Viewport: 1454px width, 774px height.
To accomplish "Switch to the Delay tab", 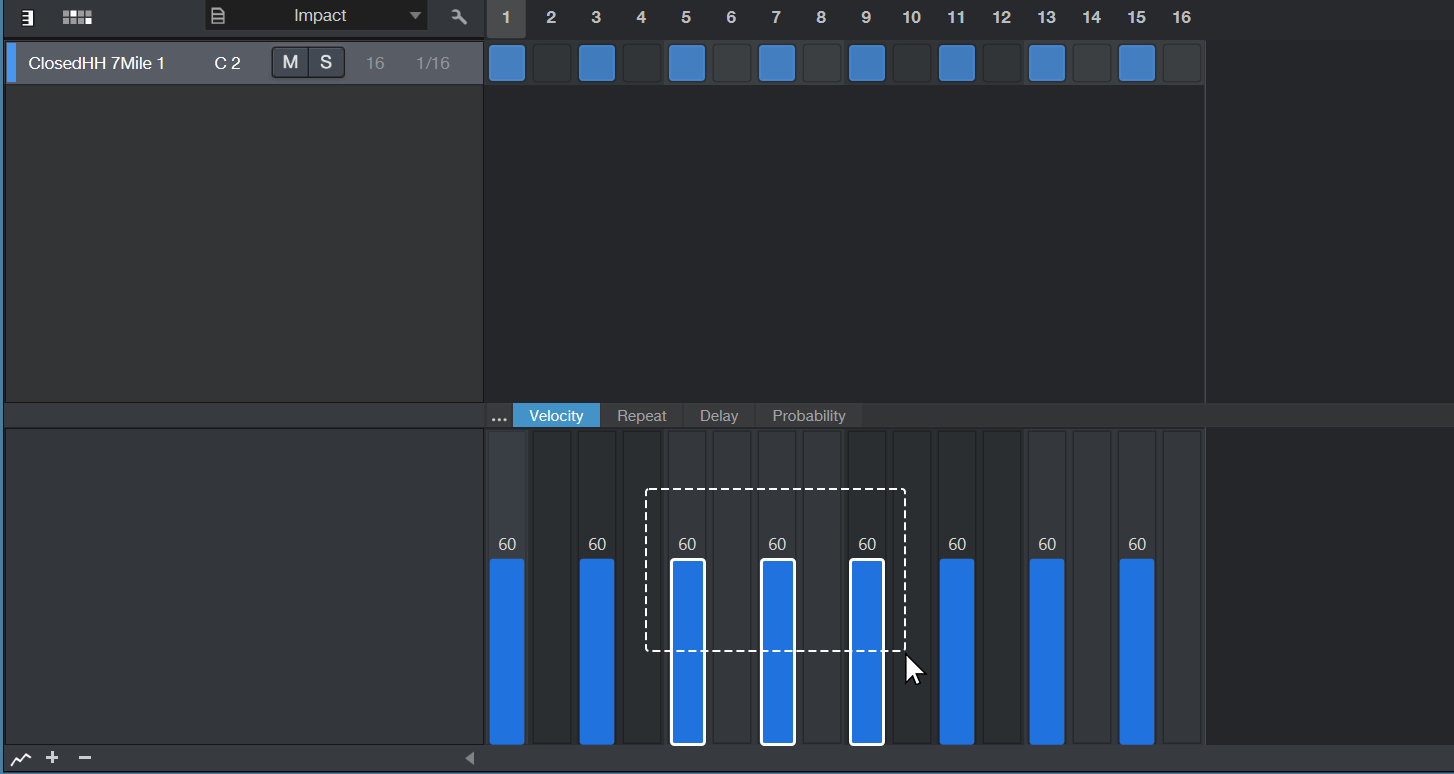I will (719, 416).
